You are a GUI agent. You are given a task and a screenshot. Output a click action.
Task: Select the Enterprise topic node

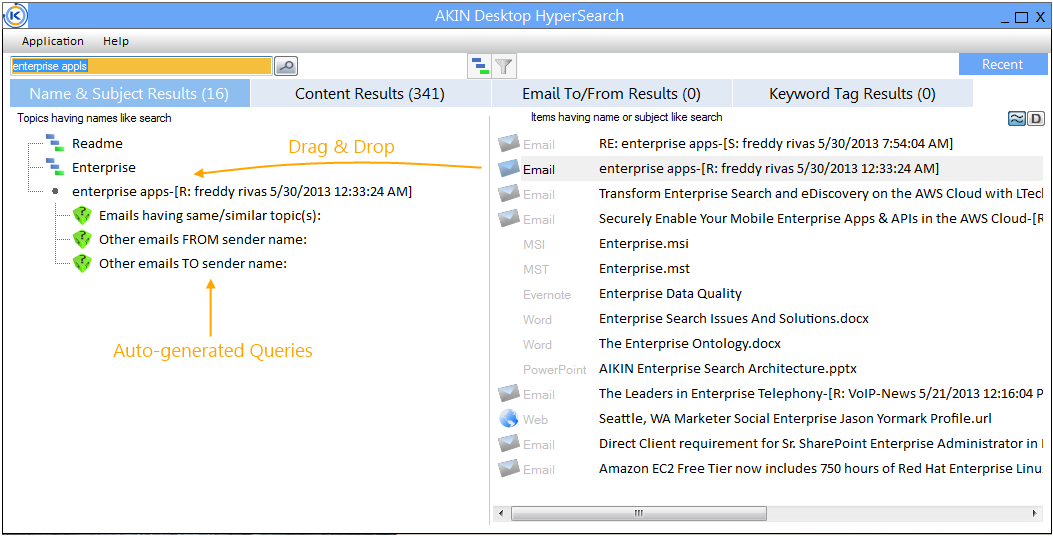point(104,167)
